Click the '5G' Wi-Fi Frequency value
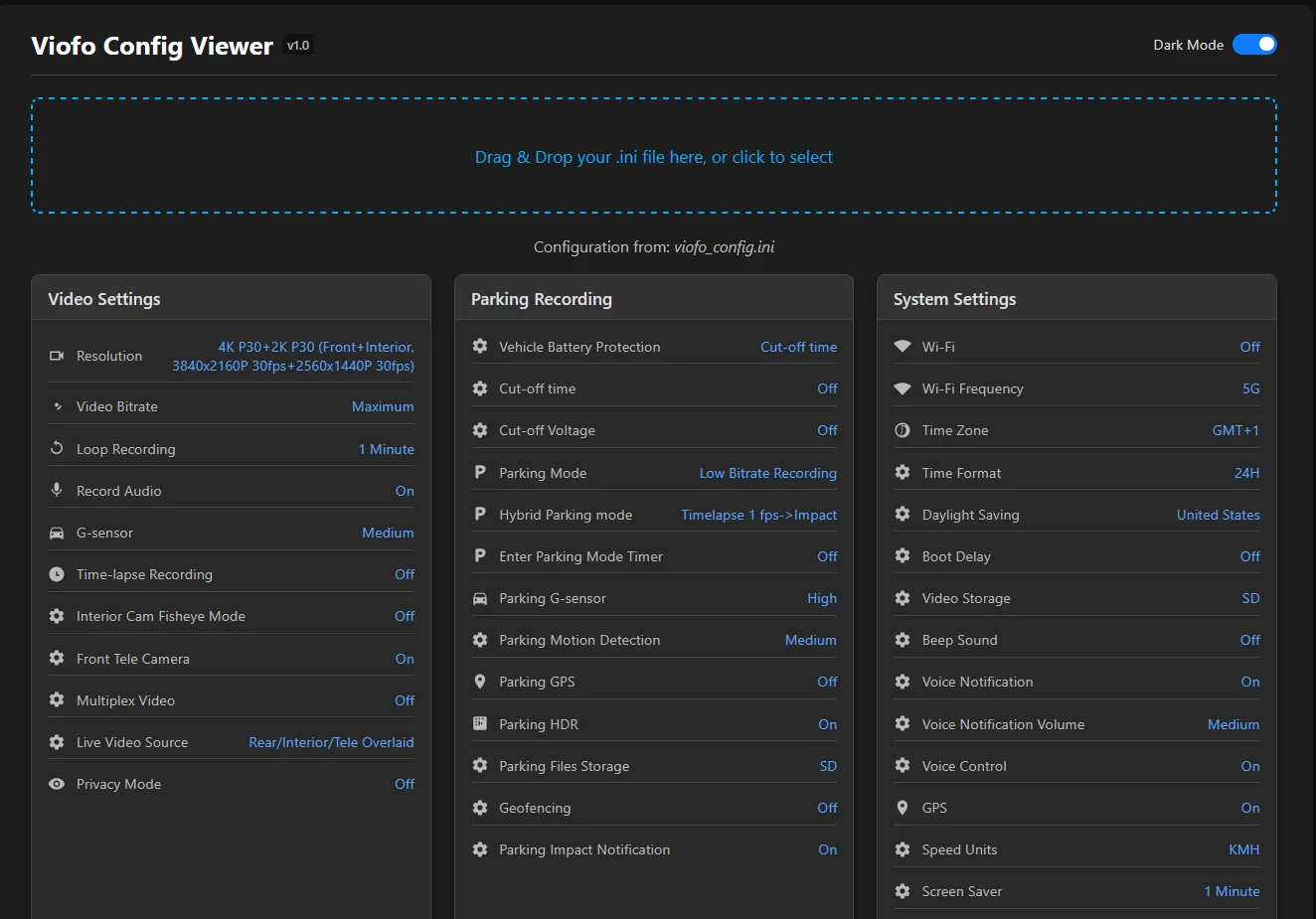 point(1251,388)
